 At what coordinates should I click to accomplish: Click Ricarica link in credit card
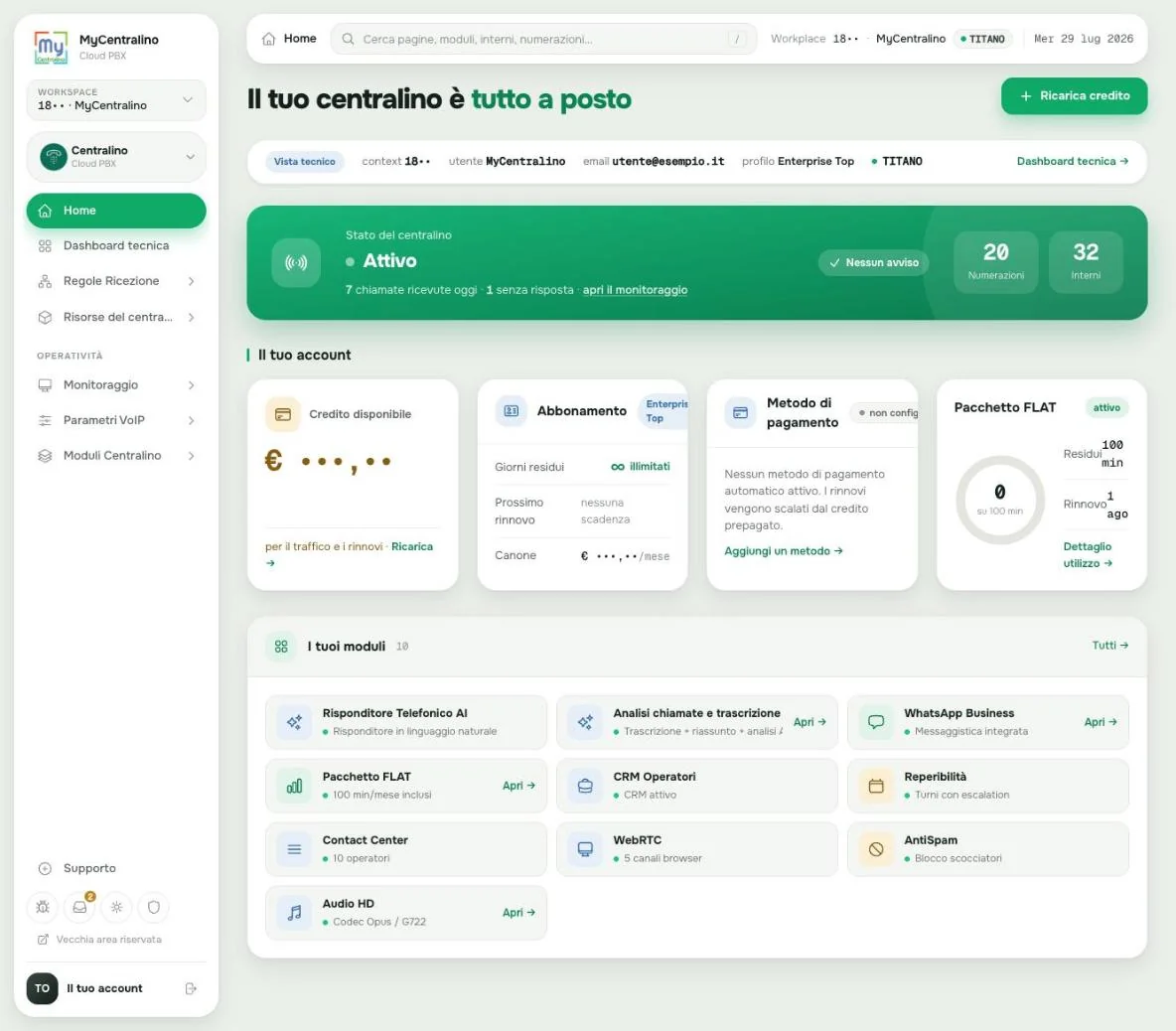pyautogui.click(x=412, y=546)
